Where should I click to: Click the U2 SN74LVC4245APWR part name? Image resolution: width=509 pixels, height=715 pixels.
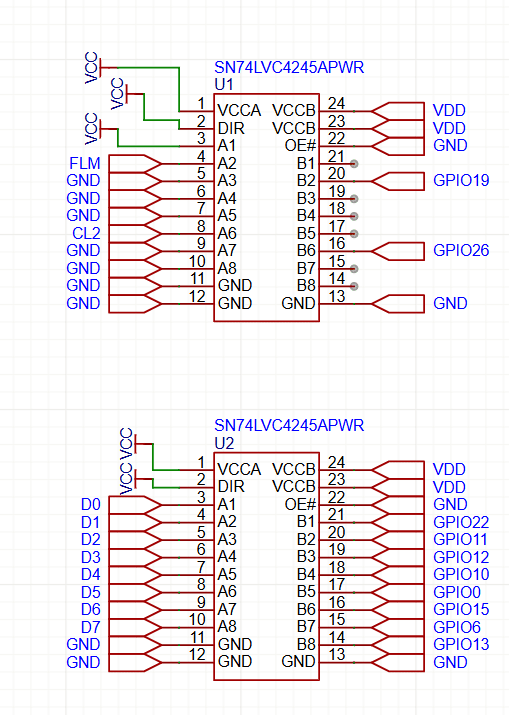[x=289, y=425]
